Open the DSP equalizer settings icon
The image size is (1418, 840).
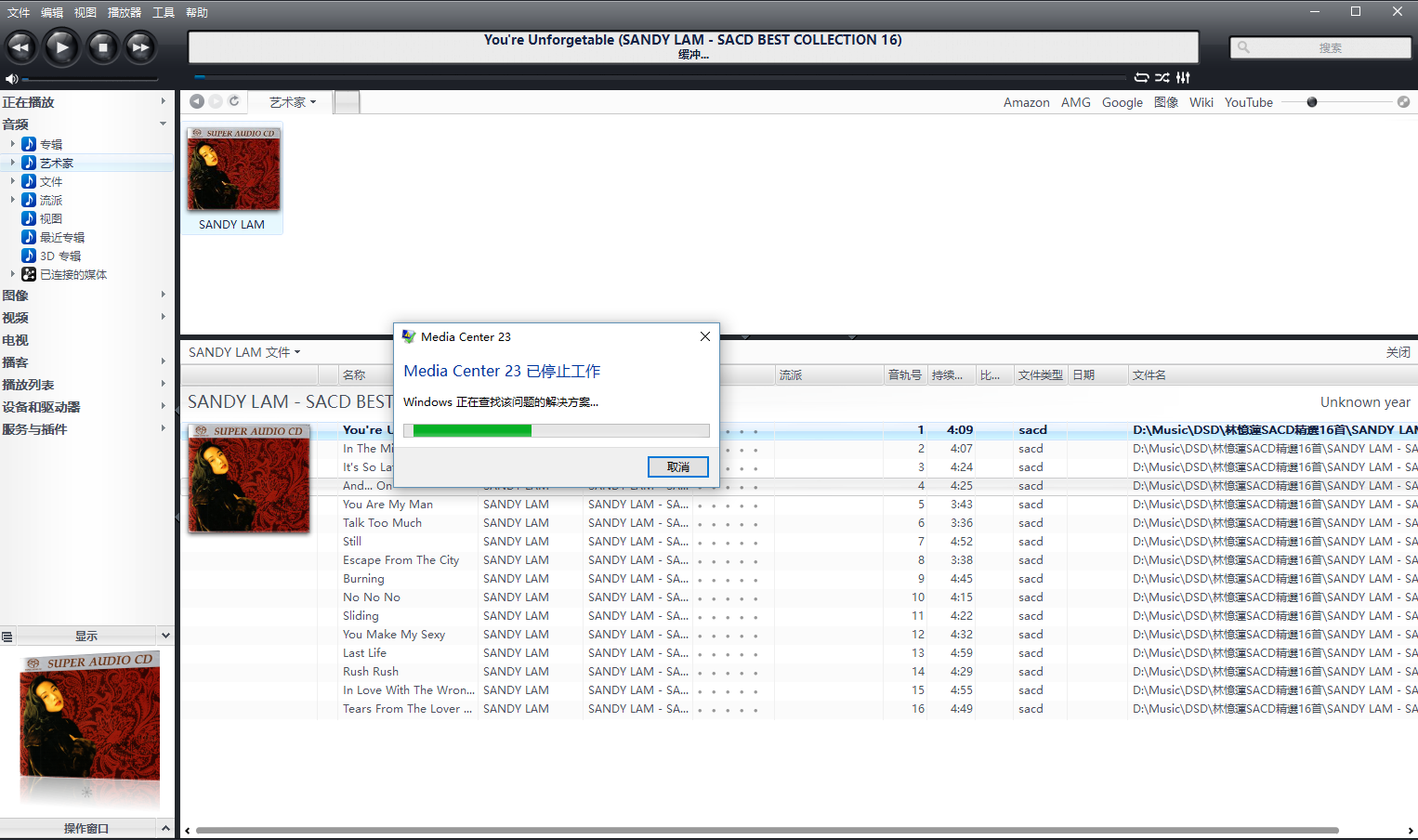click(x=1183, y=78)
